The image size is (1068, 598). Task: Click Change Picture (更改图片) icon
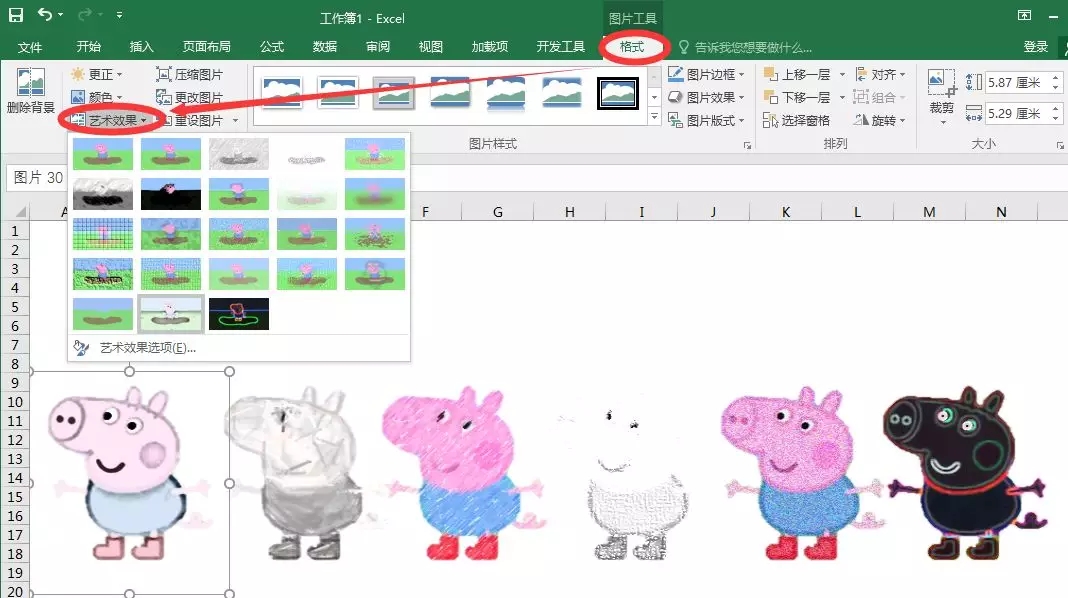pyautogui.click(x=165, y=98)
